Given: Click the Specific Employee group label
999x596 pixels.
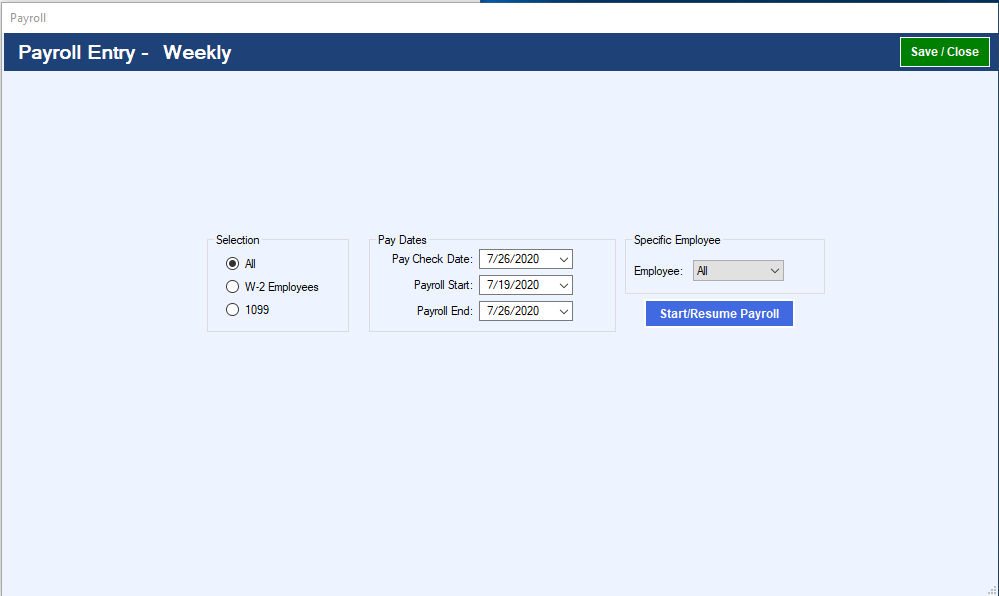Looking at the screenshot, I should tap(676, 240).
